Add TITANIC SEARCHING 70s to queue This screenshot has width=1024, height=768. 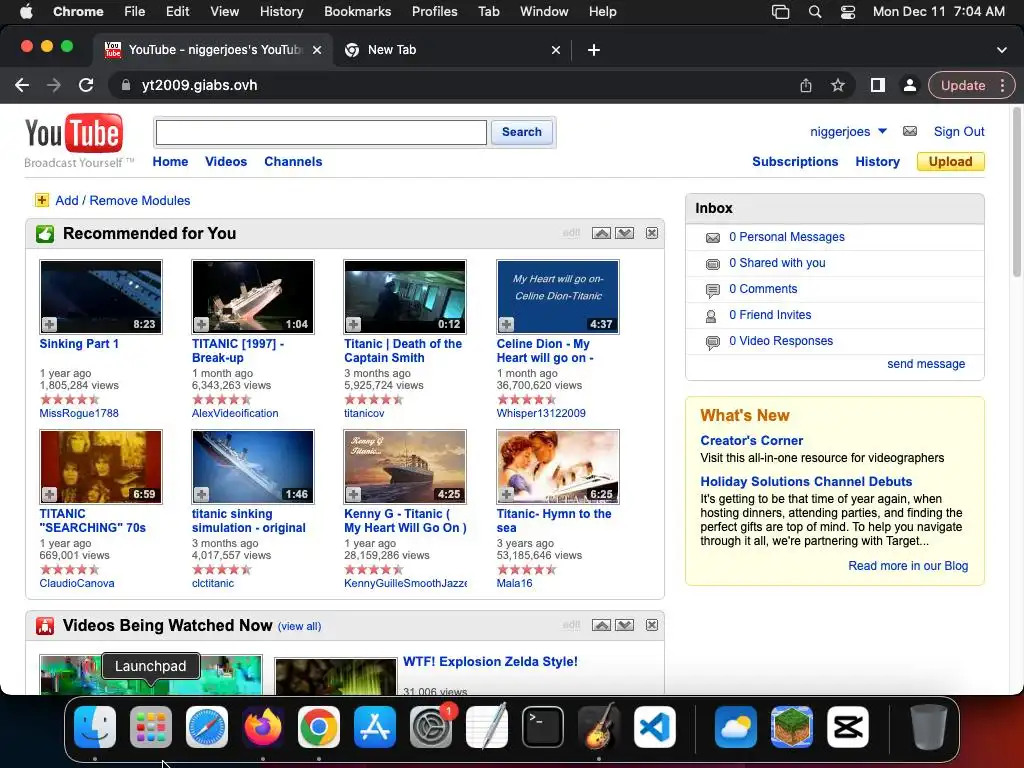(50, 494)
